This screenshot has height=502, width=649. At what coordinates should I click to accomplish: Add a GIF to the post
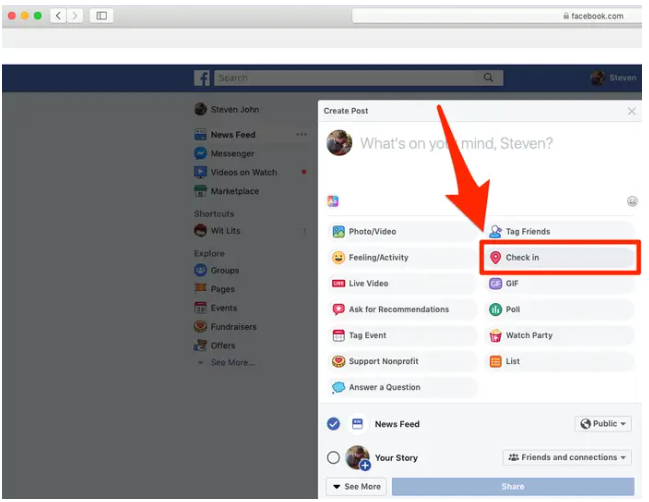tap(559, 283)
